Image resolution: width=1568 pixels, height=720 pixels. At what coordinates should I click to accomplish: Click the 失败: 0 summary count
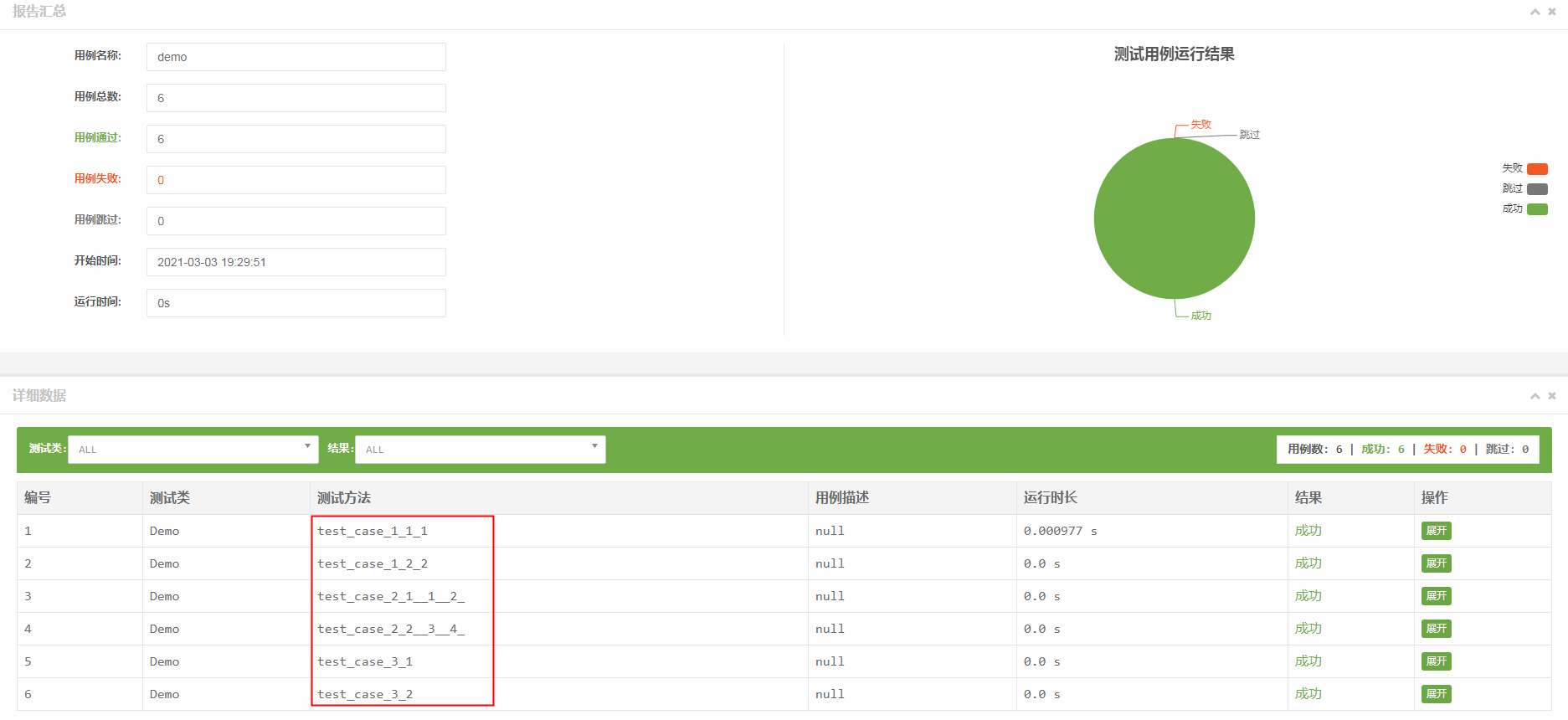tap(1445, 450)
